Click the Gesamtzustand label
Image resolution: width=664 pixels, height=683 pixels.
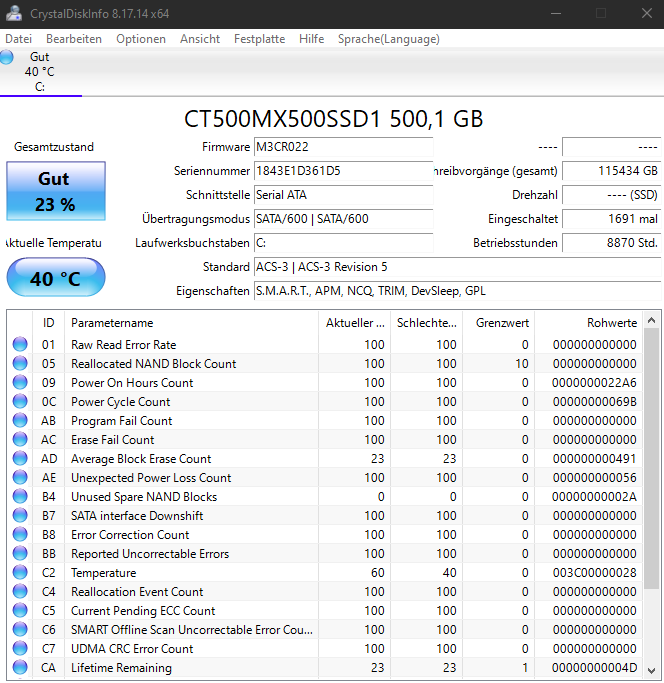tap(54, 147)
